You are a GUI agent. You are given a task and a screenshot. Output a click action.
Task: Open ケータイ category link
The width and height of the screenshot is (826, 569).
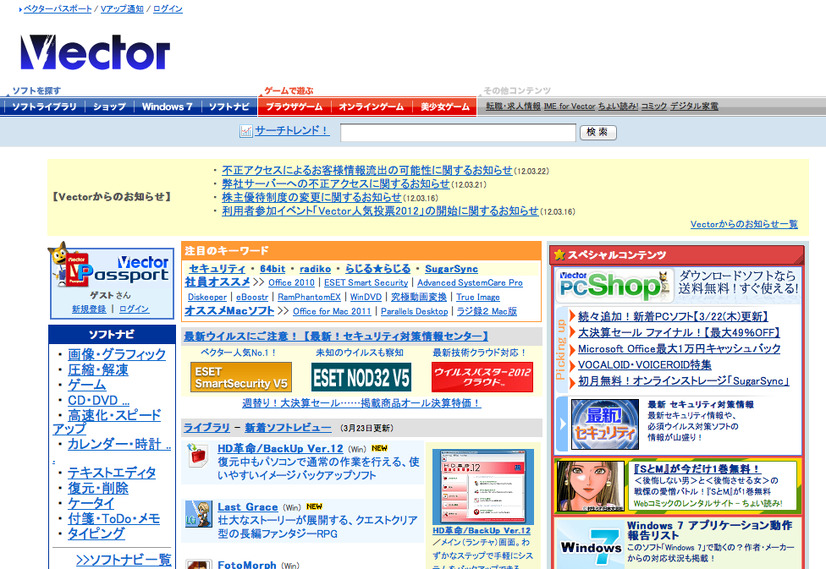coord(91,504)
